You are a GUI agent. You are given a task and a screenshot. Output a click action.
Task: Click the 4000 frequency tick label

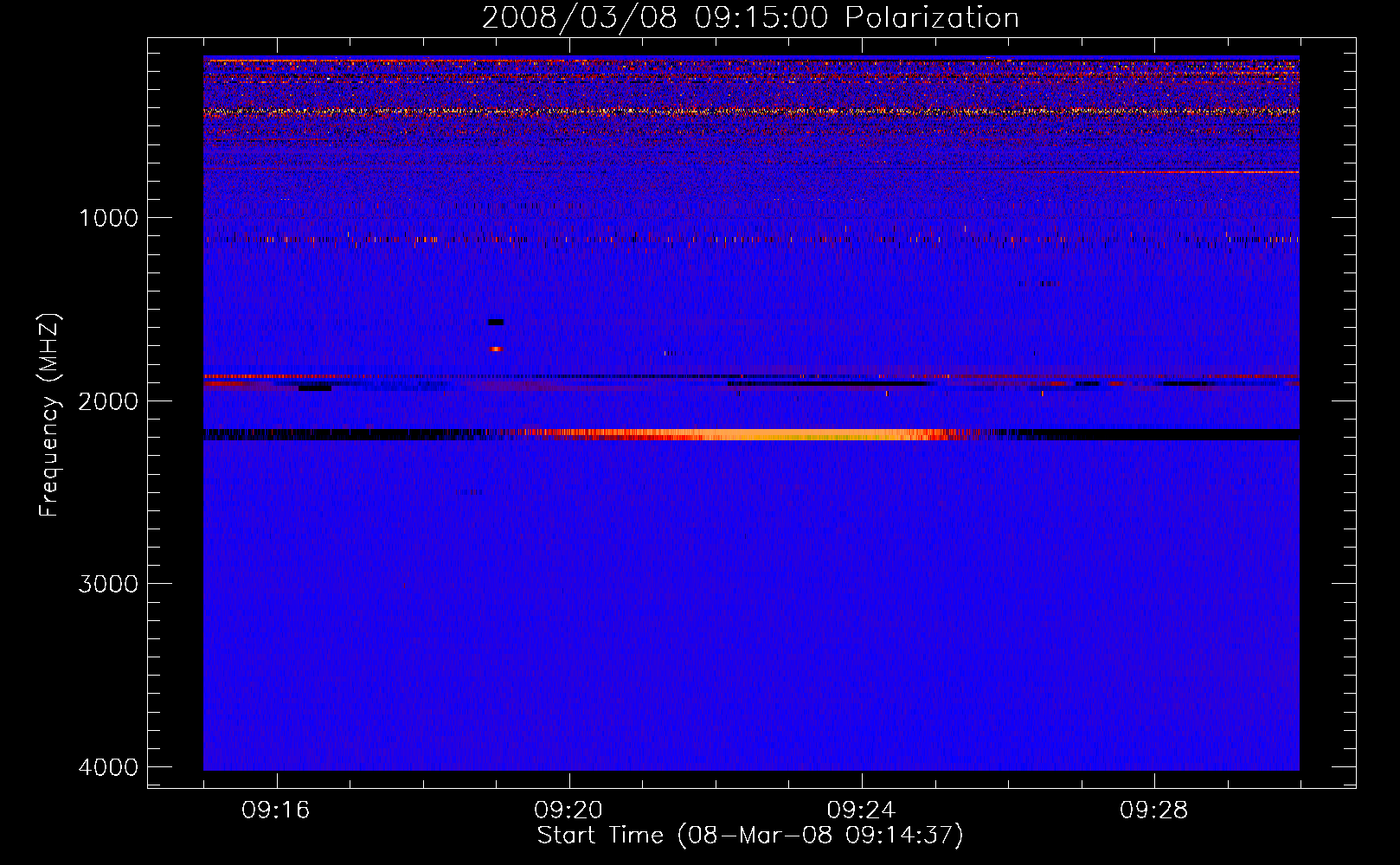[x=108, y=767]
